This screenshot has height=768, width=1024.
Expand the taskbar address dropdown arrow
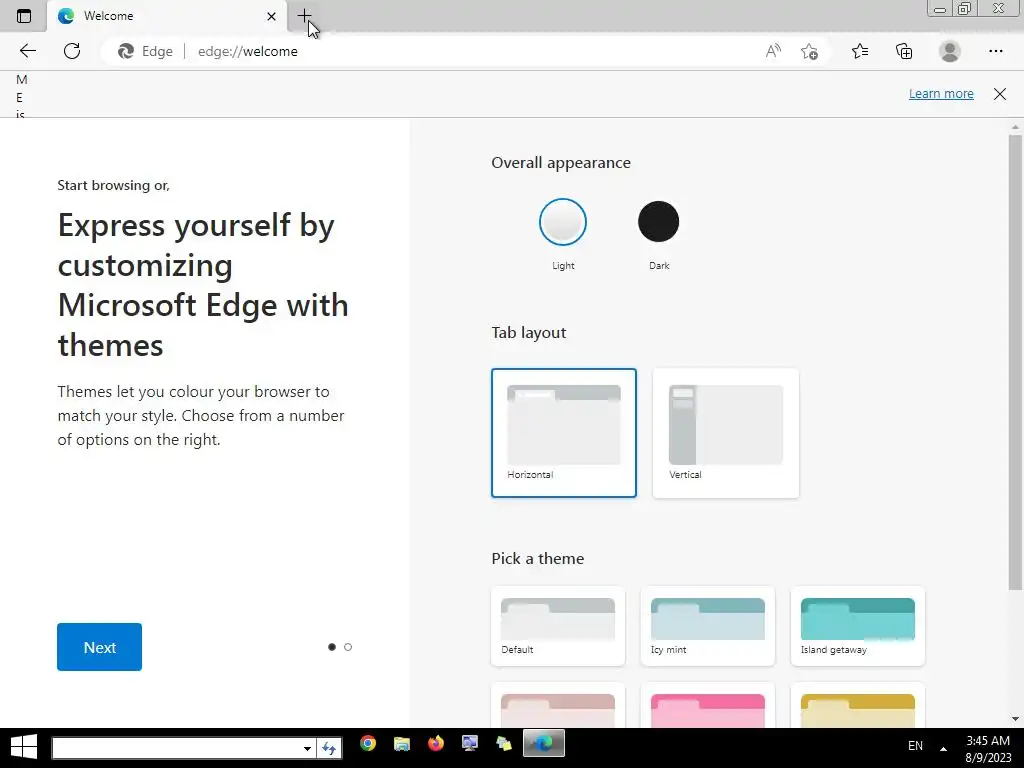307,748
